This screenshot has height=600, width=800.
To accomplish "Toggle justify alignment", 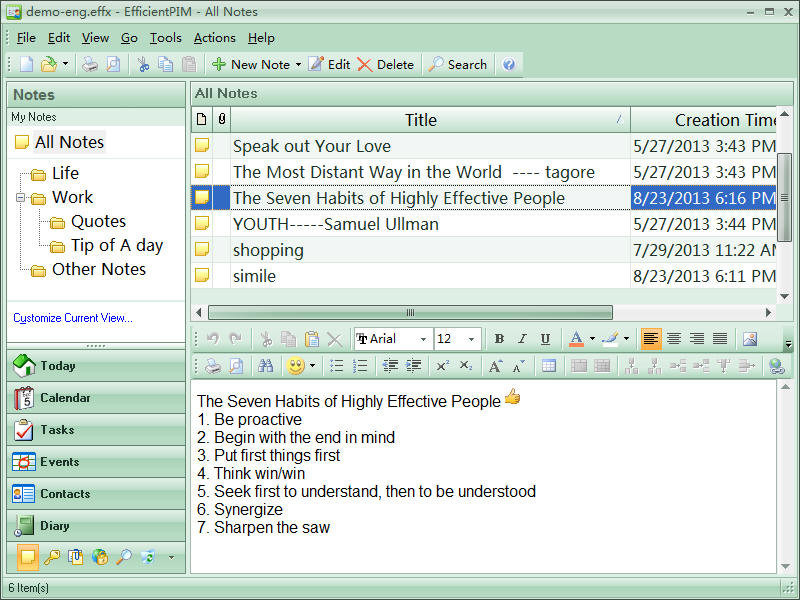I will pos(720,339).
